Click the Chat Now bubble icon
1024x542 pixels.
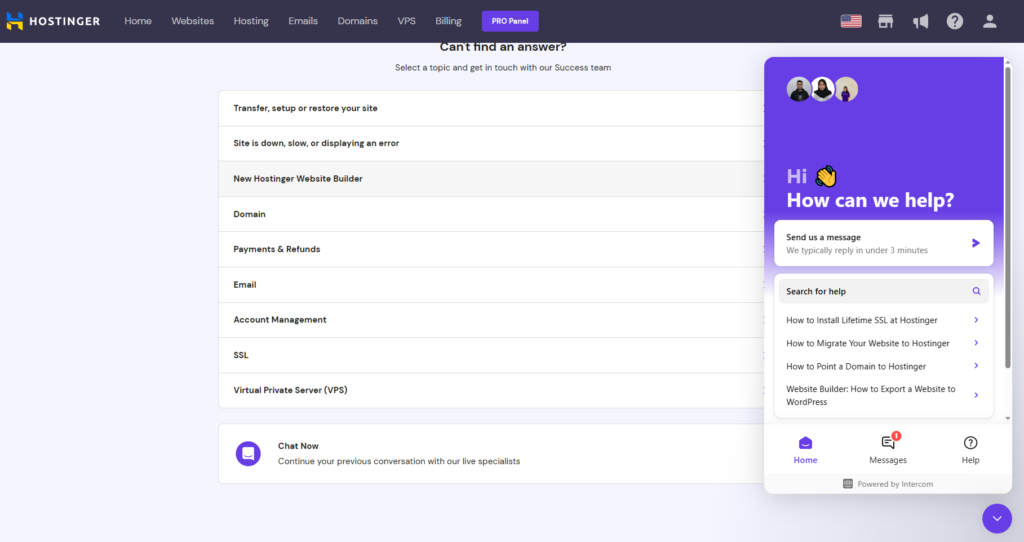point(248,453)
